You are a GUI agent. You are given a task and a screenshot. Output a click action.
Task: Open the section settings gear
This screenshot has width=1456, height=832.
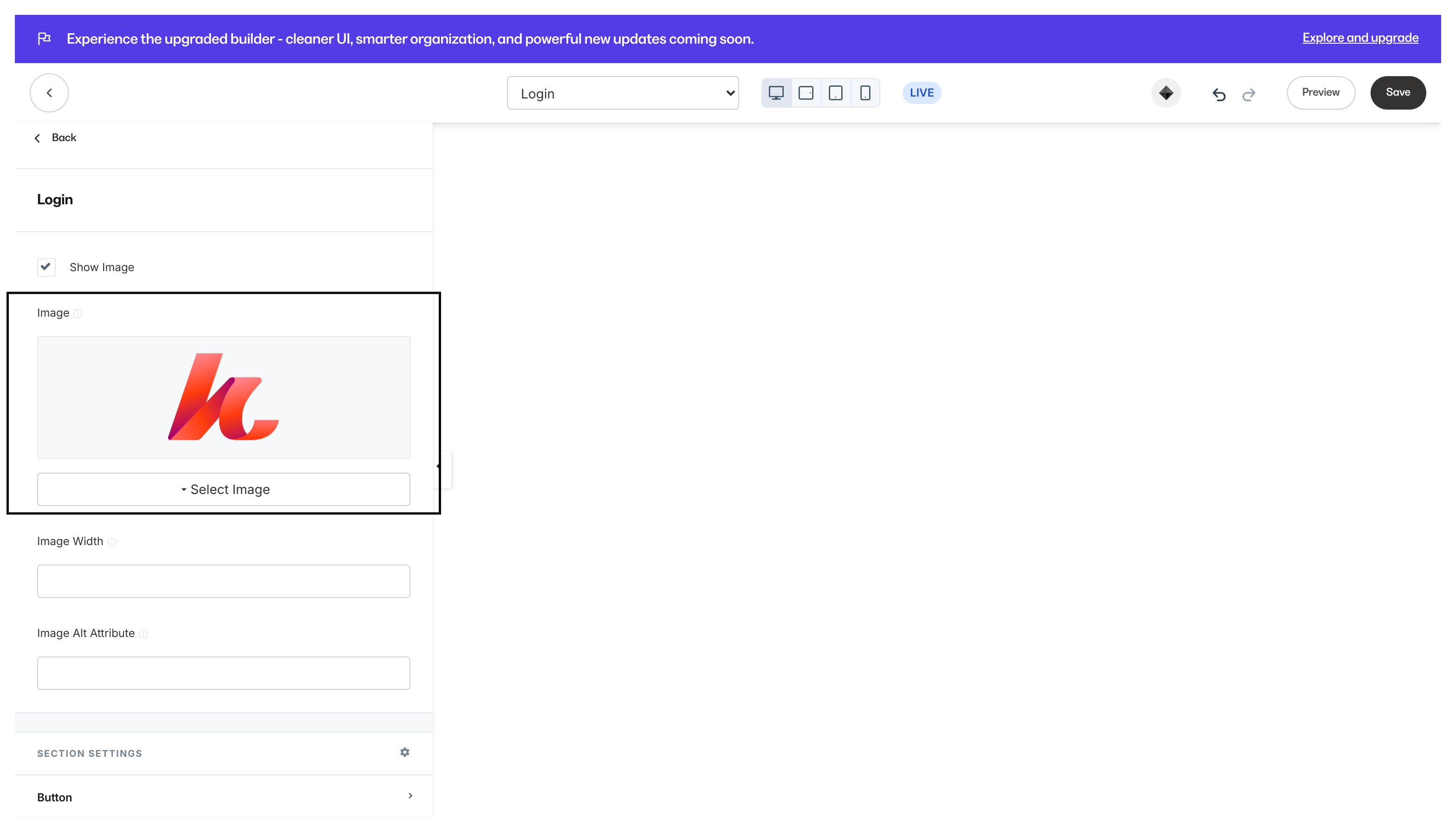pyautogui.click(x=404, y=752)
